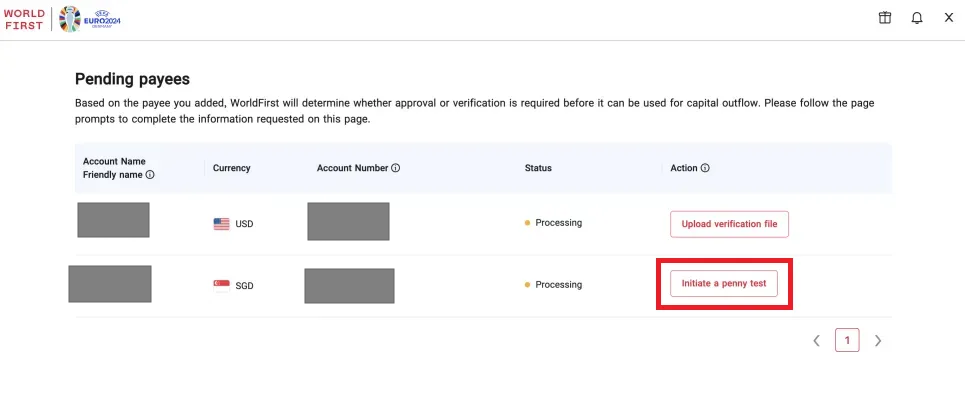The width and height of the screenshot is (965, 395).
Task: Open the notifications bell
Action: pyautogui.click(x=917, y=18)
